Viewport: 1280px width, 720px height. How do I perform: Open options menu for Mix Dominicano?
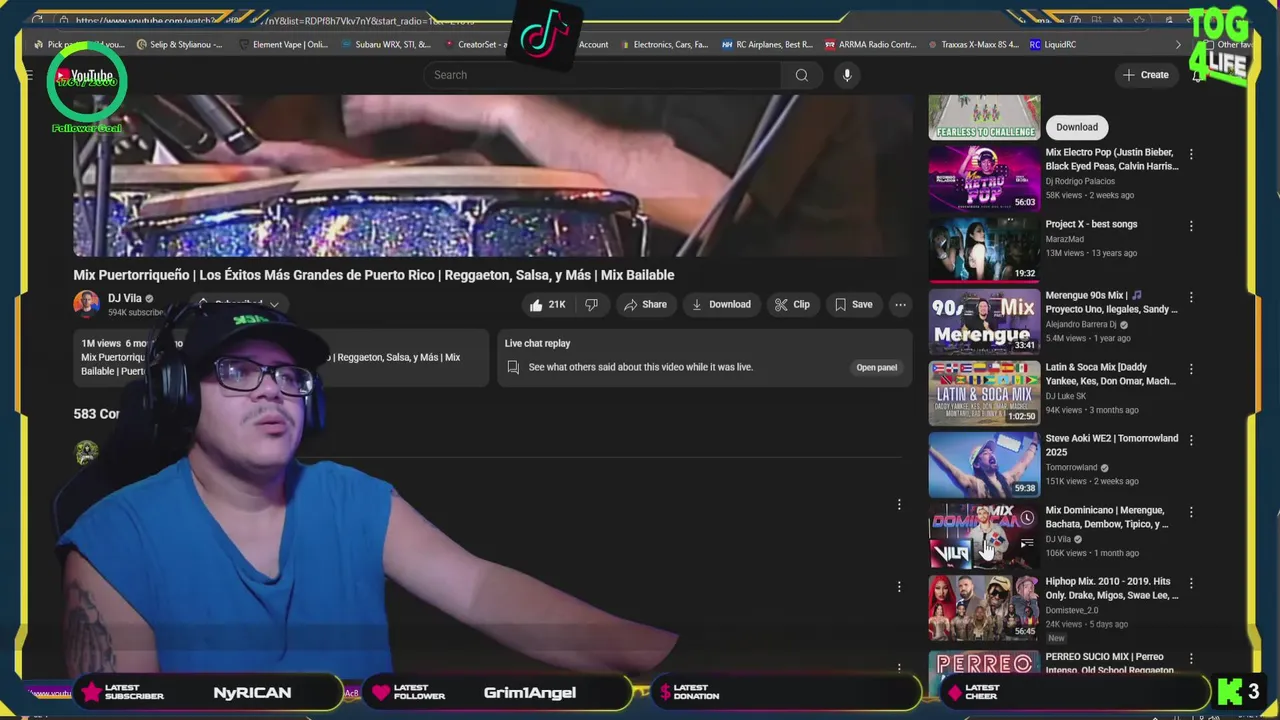(x=1191, y=512)
